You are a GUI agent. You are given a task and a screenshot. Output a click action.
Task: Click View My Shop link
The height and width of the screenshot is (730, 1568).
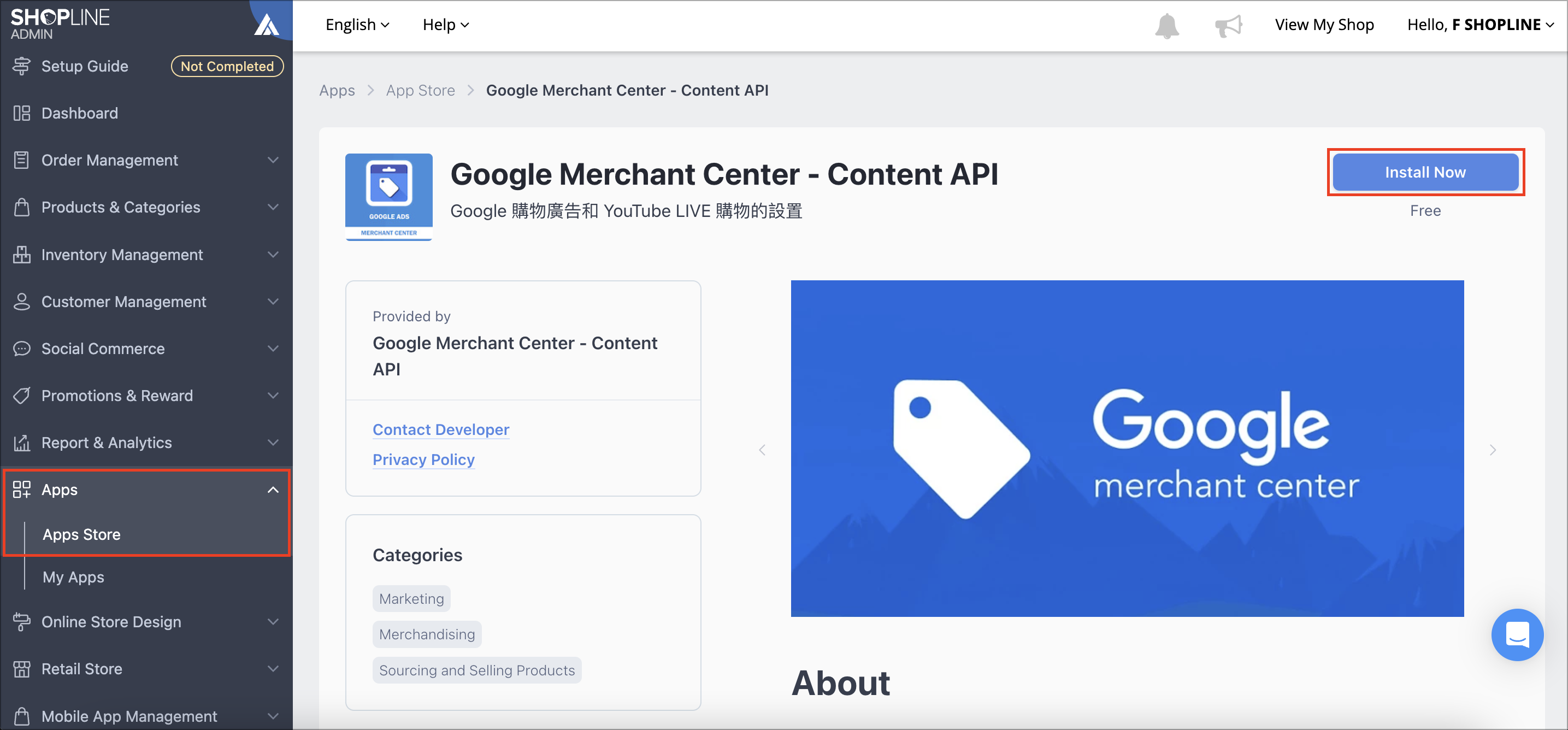[1324, 25]
